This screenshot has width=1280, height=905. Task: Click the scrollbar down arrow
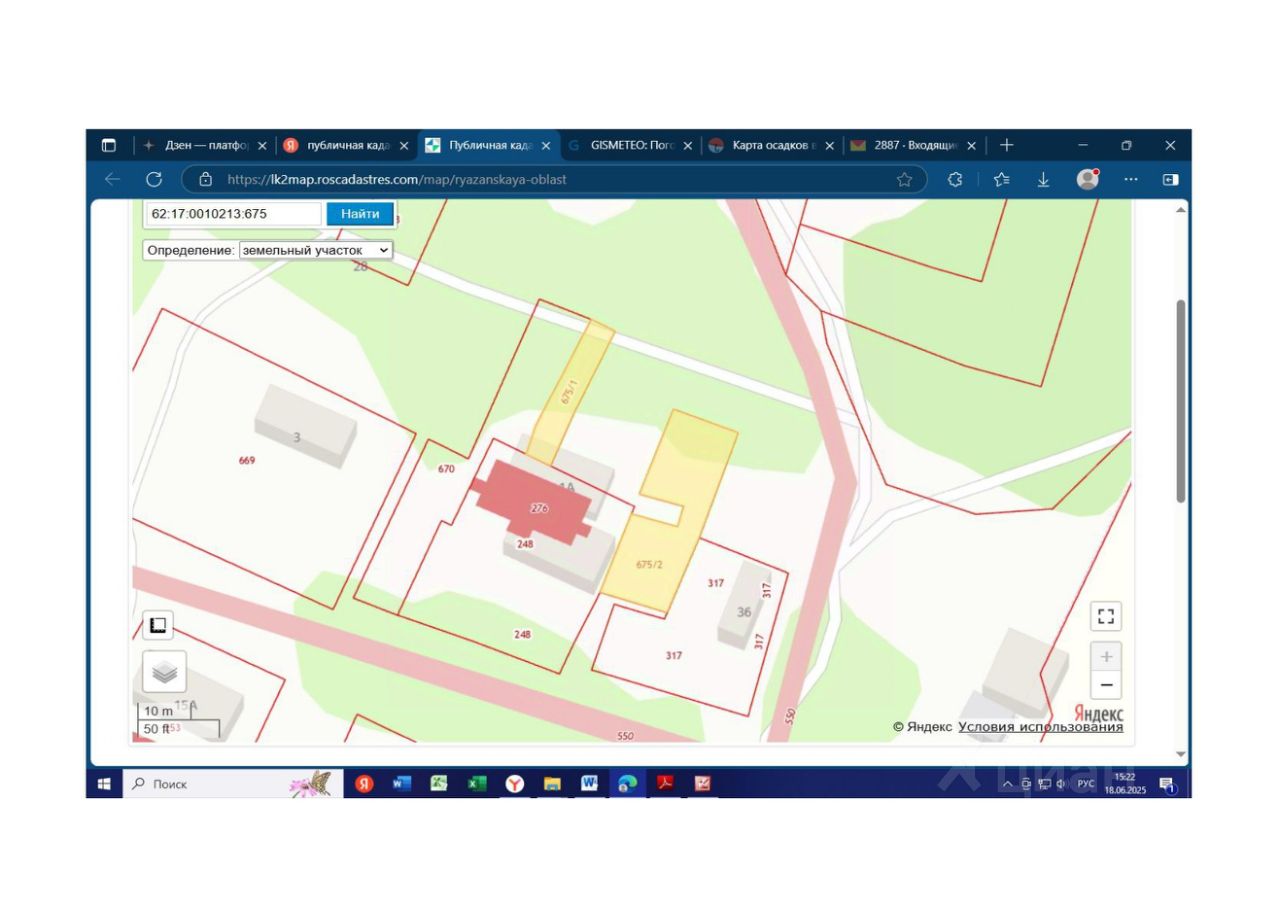click(x=1181, y=755)
